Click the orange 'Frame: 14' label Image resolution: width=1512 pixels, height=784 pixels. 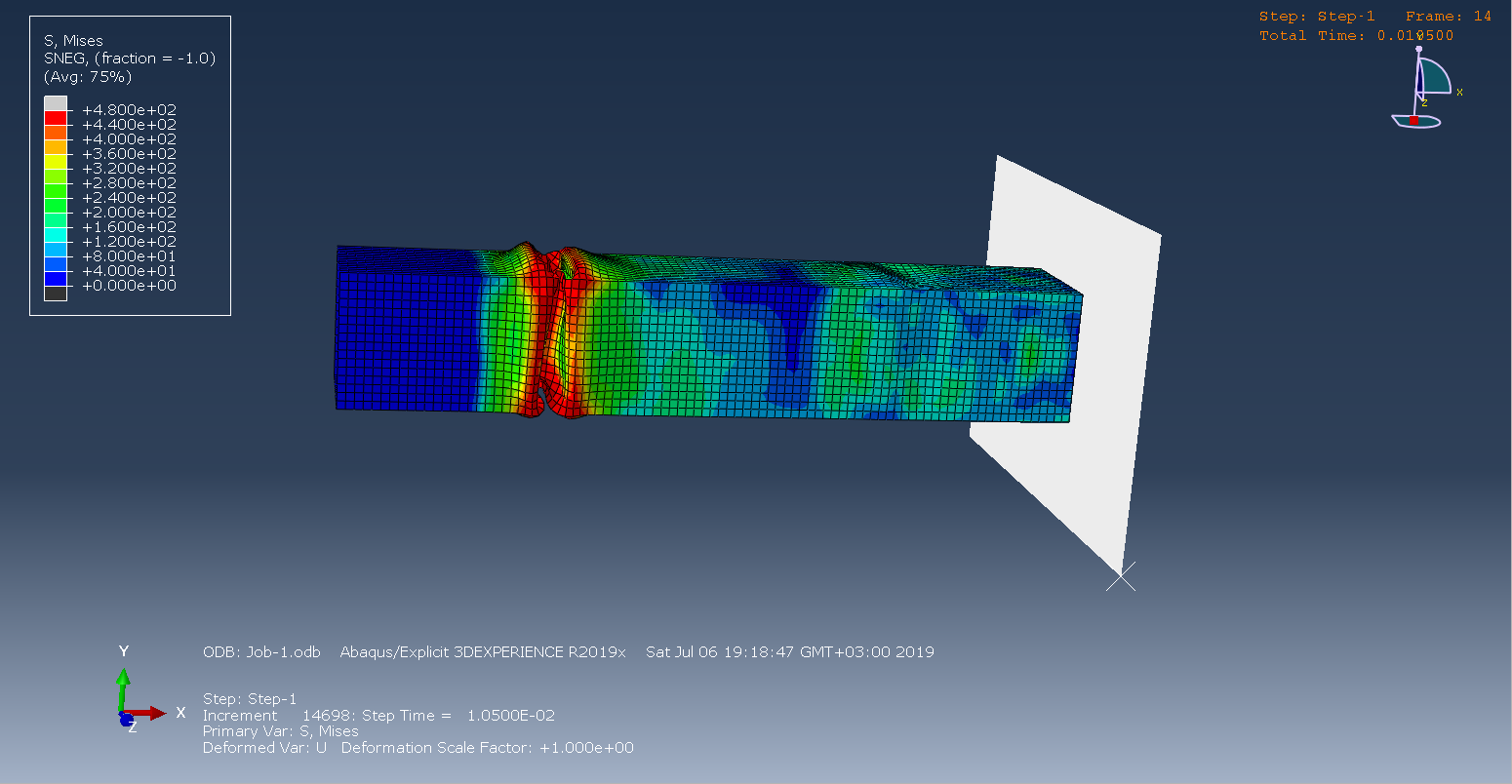pyautogui.click(x=1449, y=17)
